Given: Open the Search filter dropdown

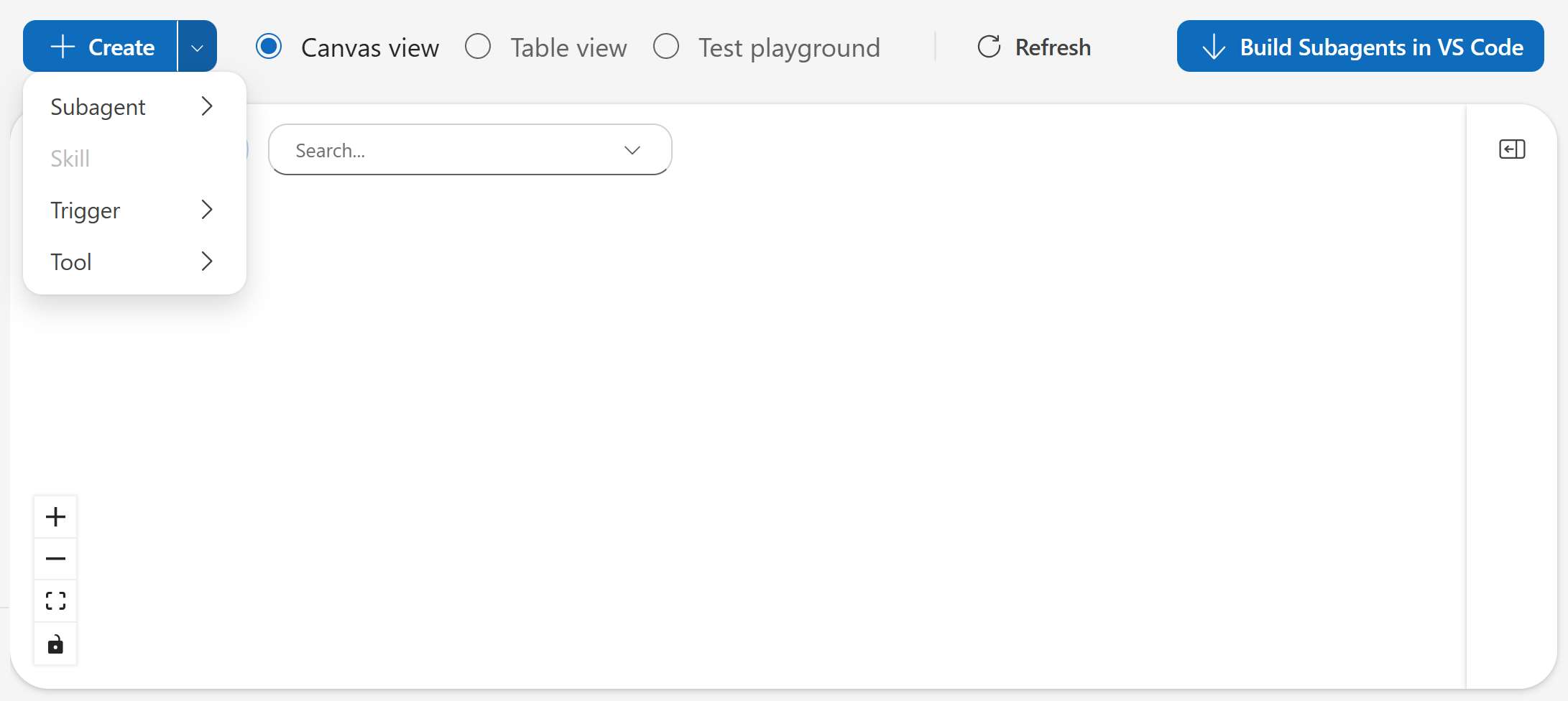Looking at the screenshot, I should (632, 150).
